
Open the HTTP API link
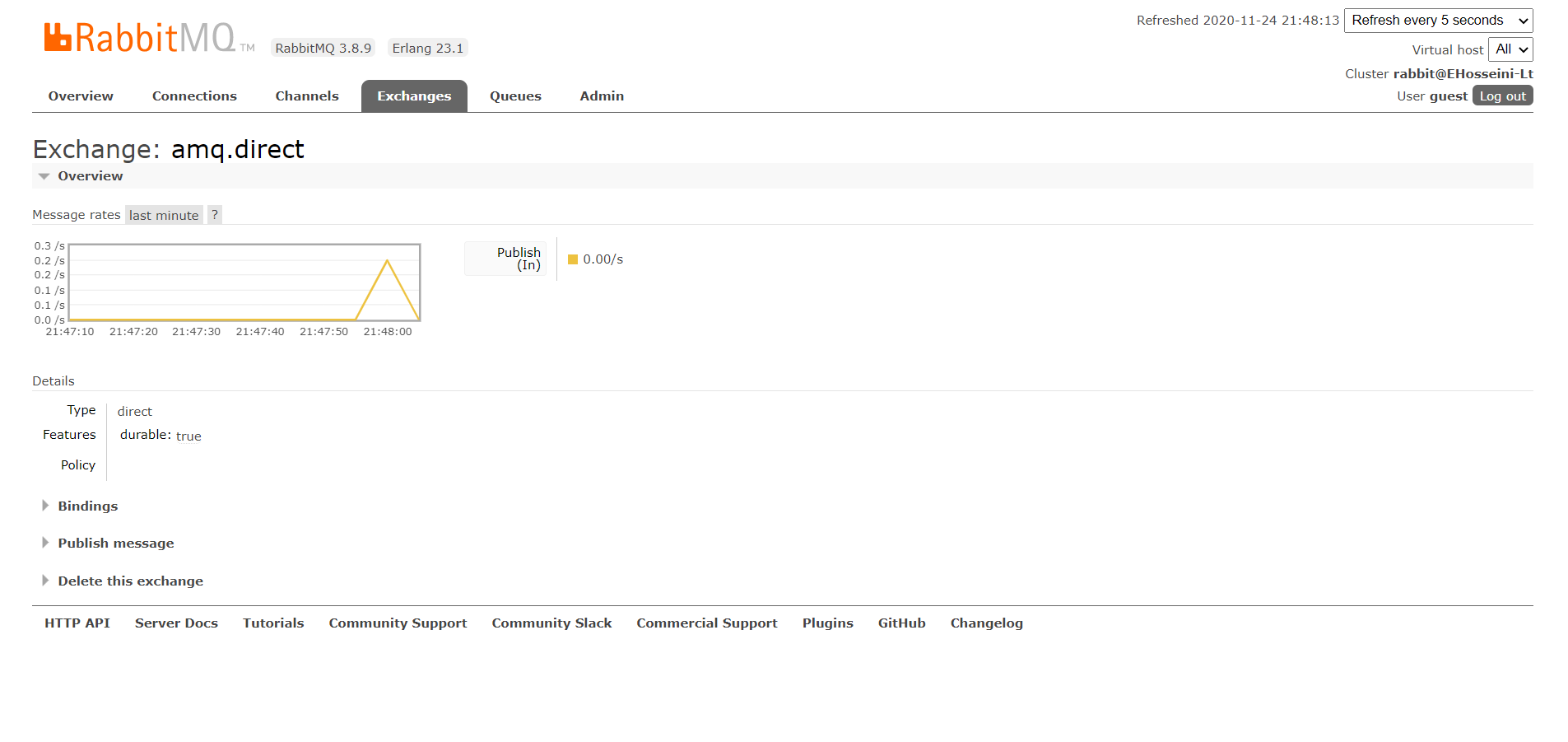coord(77,623)
